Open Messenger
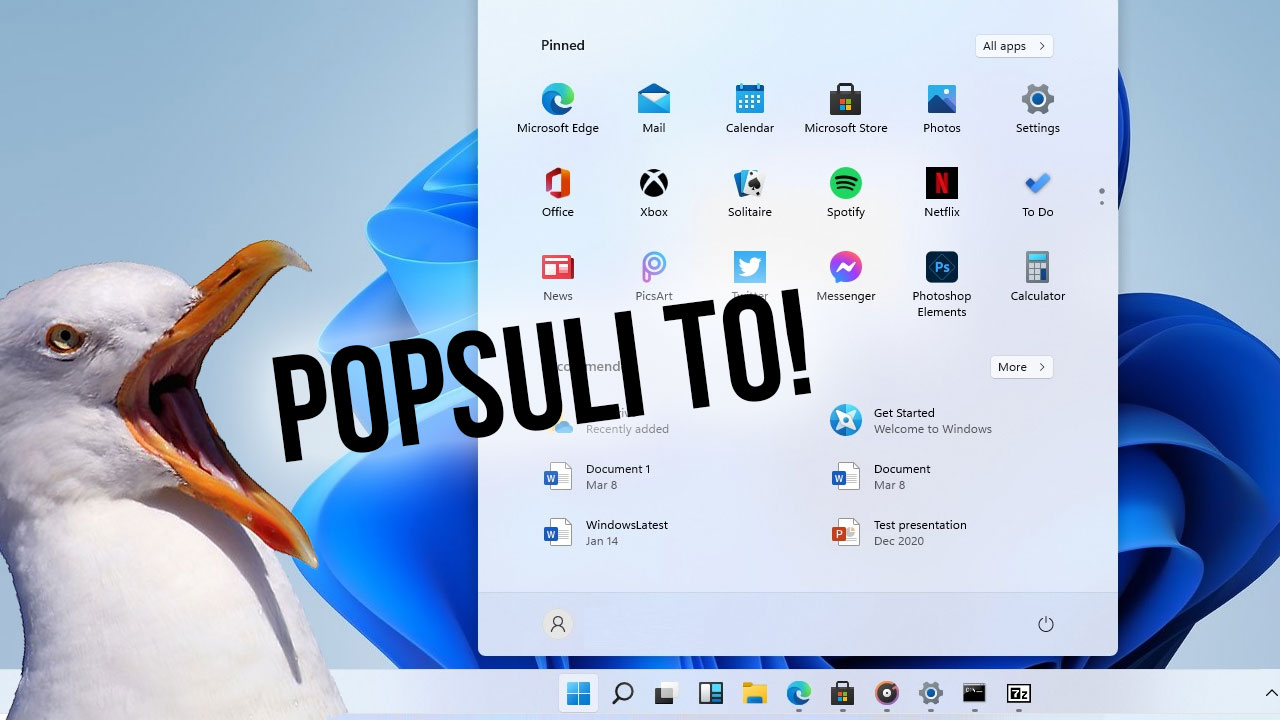Viewport: 1280px width, 720px height. coord(846,277)
